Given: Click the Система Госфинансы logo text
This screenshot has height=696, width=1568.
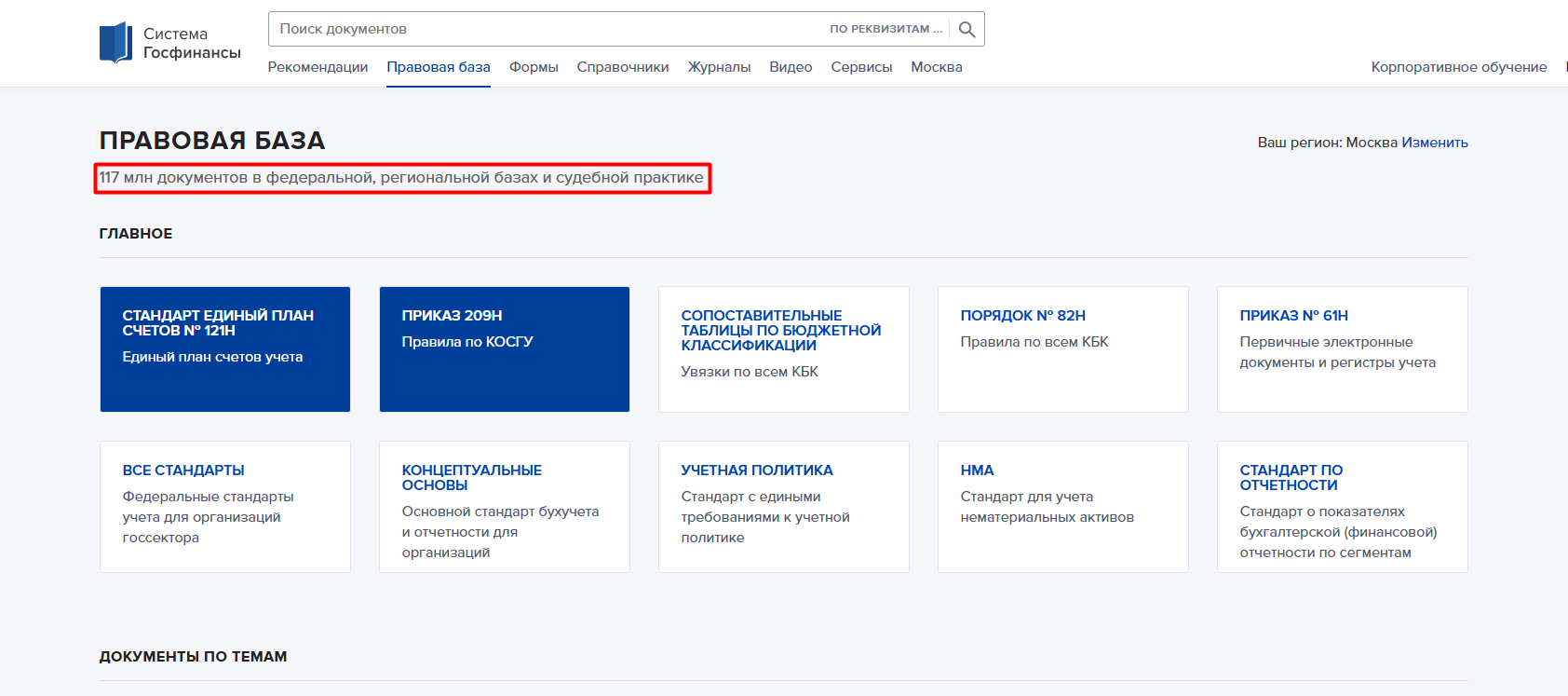Looking at the screenshot, I should coord(192,43).
